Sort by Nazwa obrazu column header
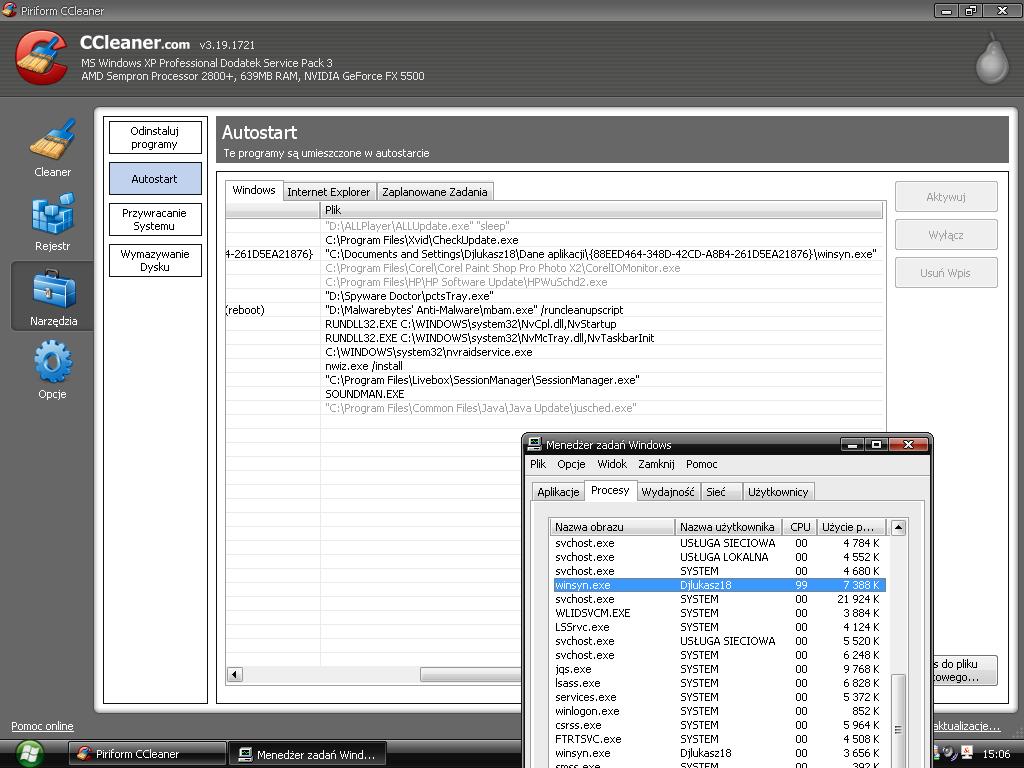The width and height of the screenshot is (1024, 768). (612, 527)
